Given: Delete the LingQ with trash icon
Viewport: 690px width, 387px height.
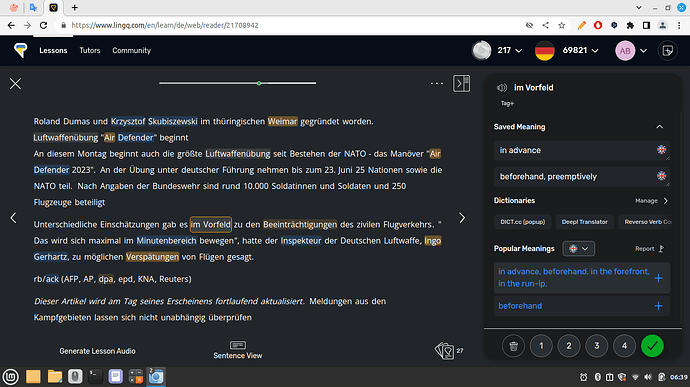Looking at the screenshot, I should coord(513,346).
